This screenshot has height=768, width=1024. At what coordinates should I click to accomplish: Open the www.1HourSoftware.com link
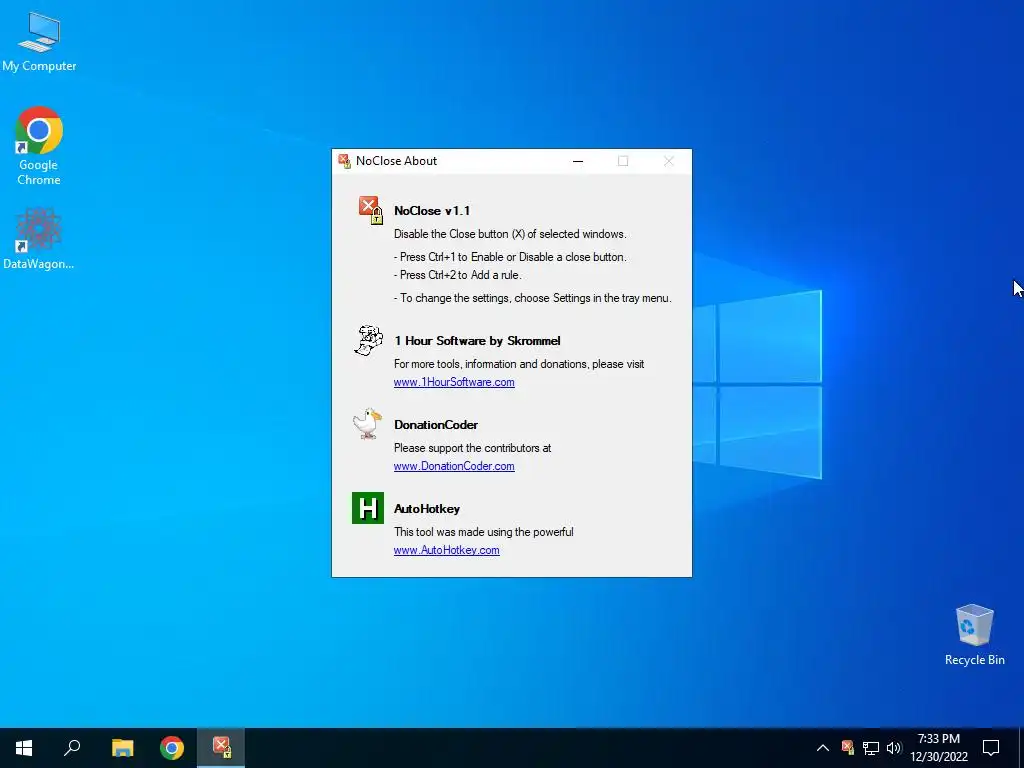pos(454,382)
